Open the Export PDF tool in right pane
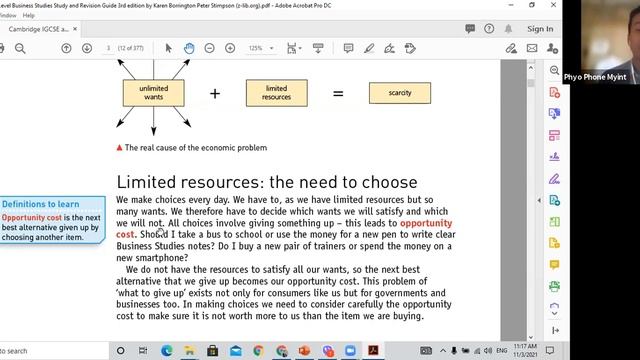The width and height of the screenshot is (640, 360). [554, 113]
